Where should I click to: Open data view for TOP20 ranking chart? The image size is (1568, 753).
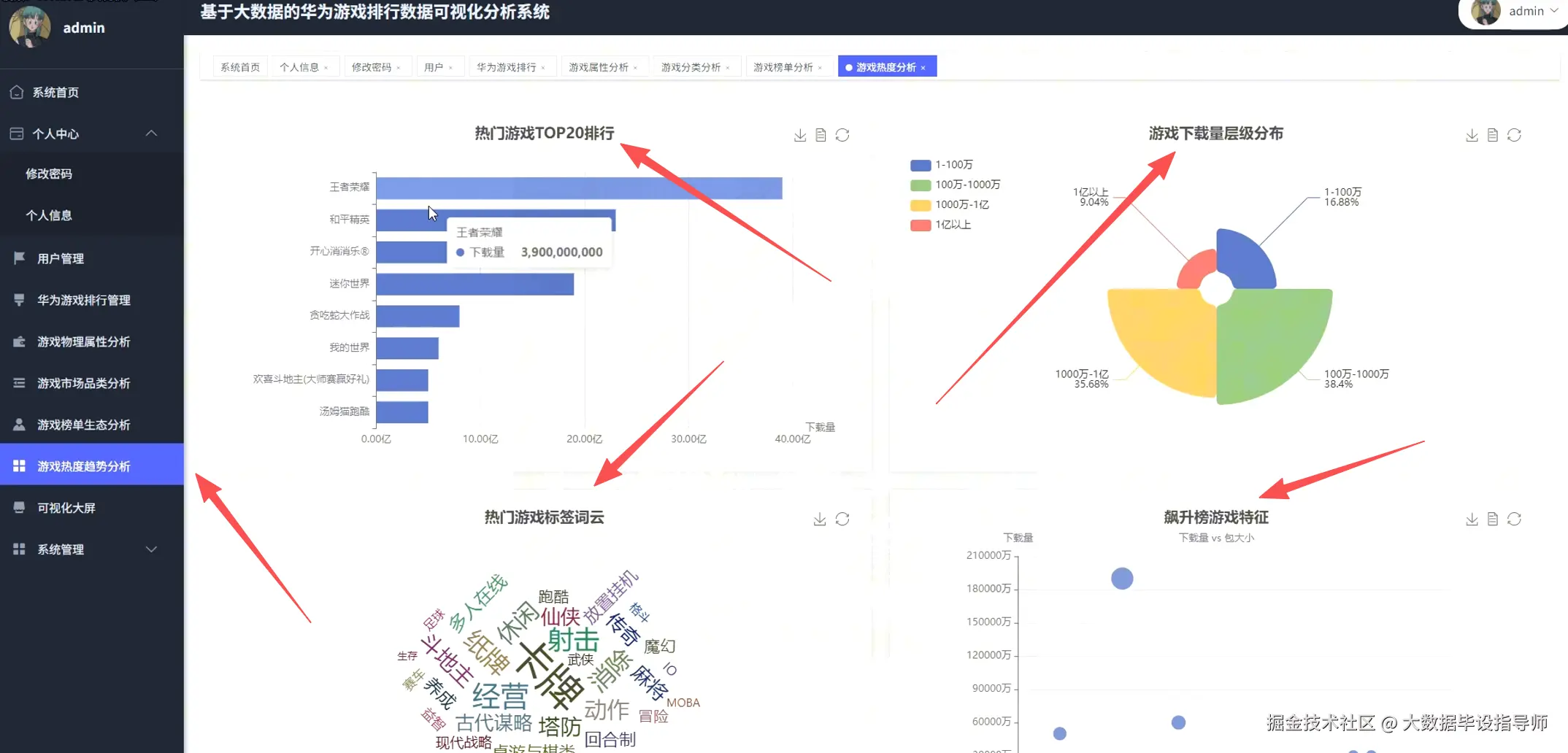pyautogui.click(x=821, y=134)
